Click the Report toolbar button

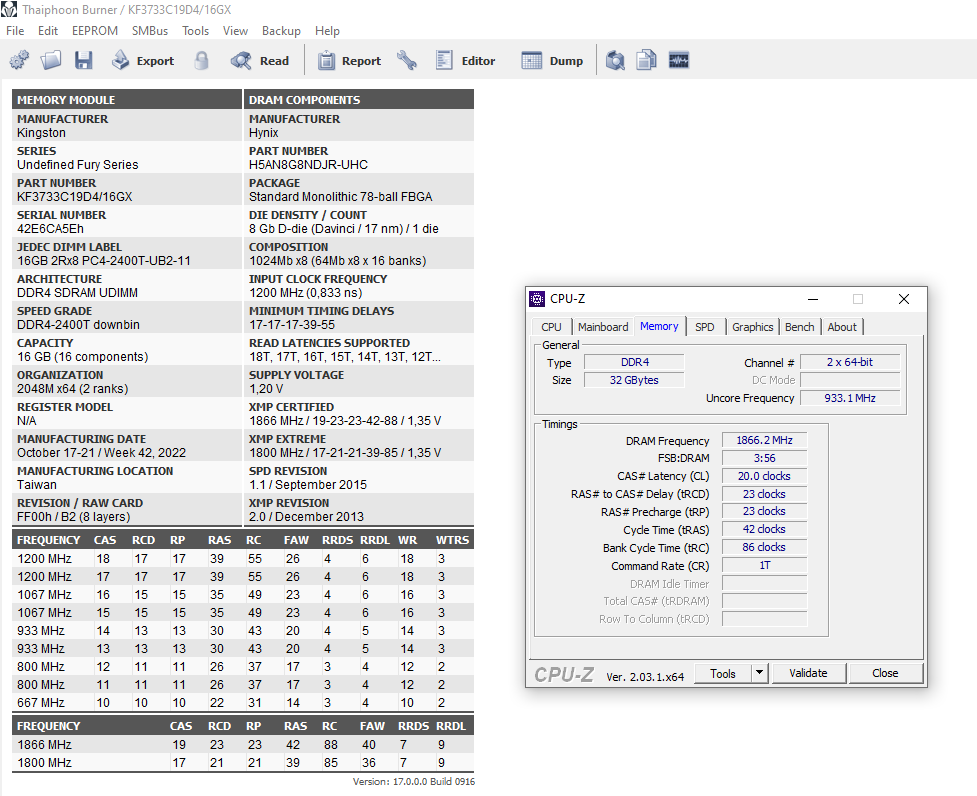(350, 60)
